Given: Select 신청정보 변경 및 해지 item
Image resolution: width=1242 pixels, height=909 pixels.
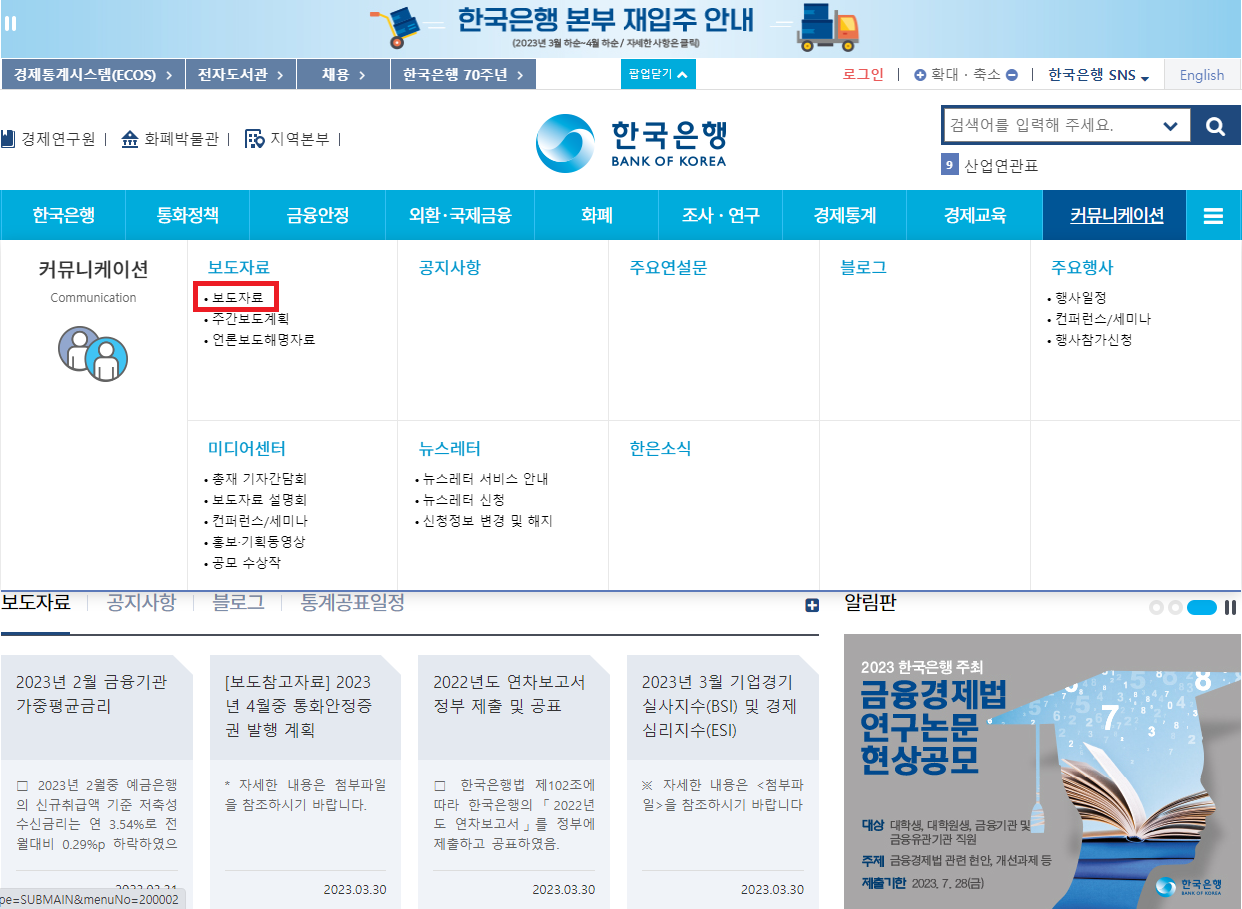Looking at the screenshot, I should coord(487,521).
